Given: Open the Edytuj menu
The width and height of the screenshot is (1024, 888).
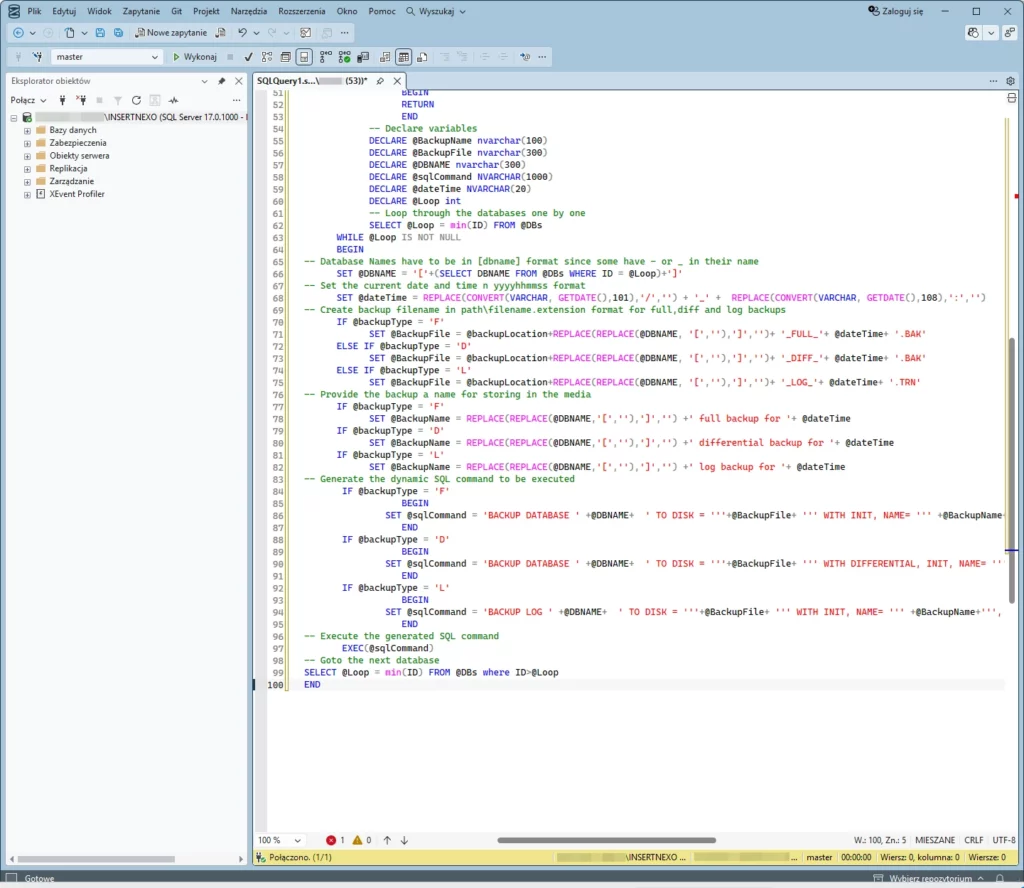Looking at the screenshot, I should pyautogui.click(x=64, y=11).
